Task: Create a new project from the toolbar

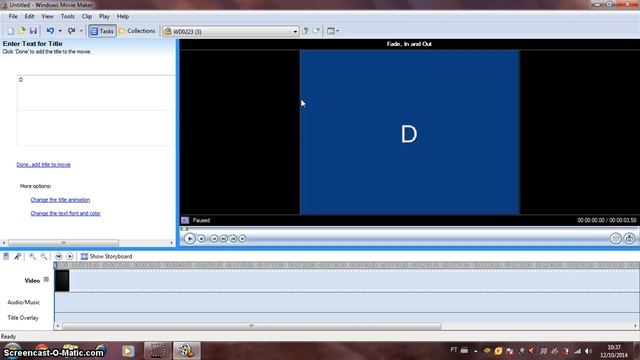Action: click(11, 31)
